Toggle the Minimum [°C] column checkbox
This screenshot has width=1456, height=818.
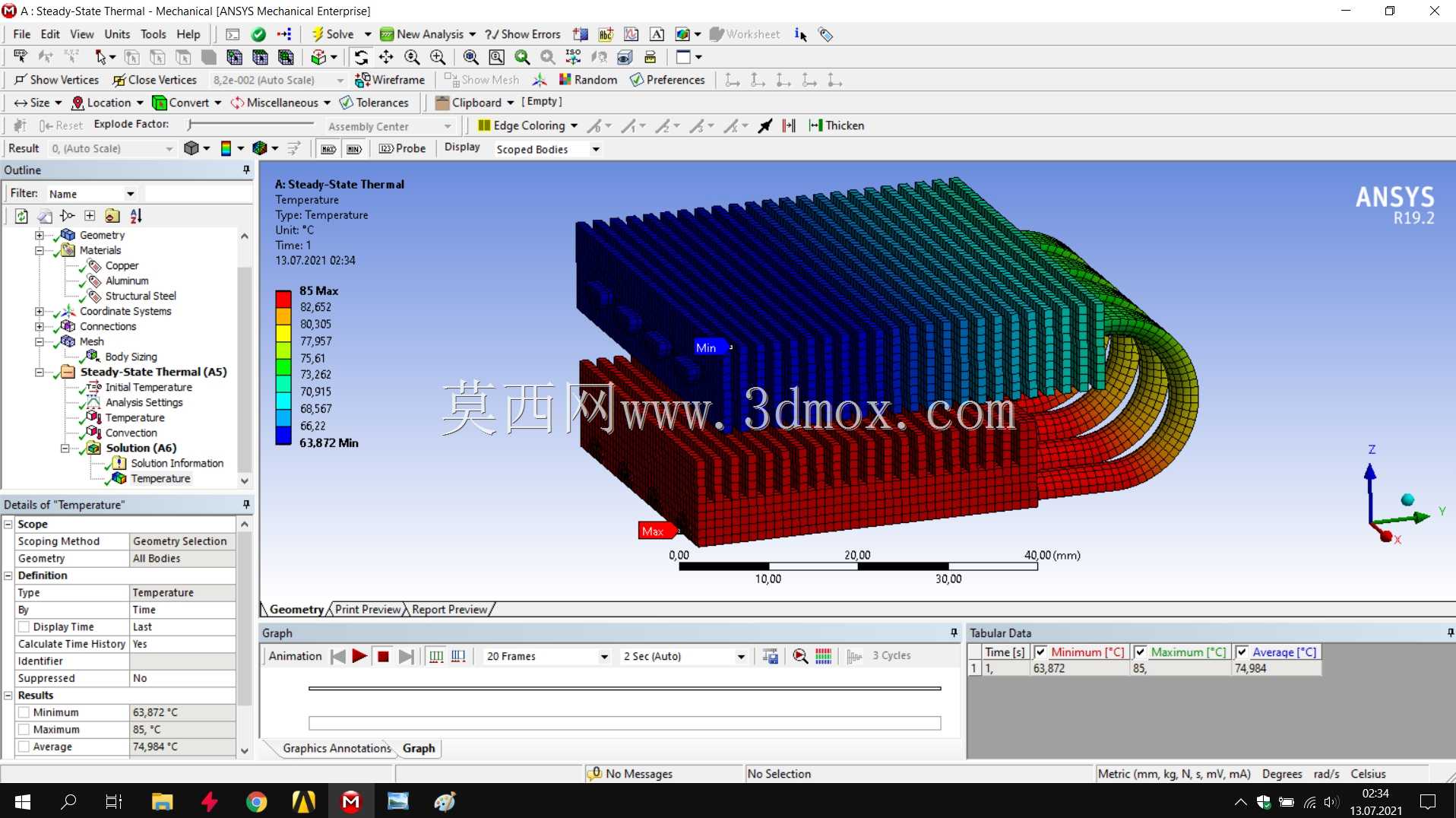click(1040, 652)
